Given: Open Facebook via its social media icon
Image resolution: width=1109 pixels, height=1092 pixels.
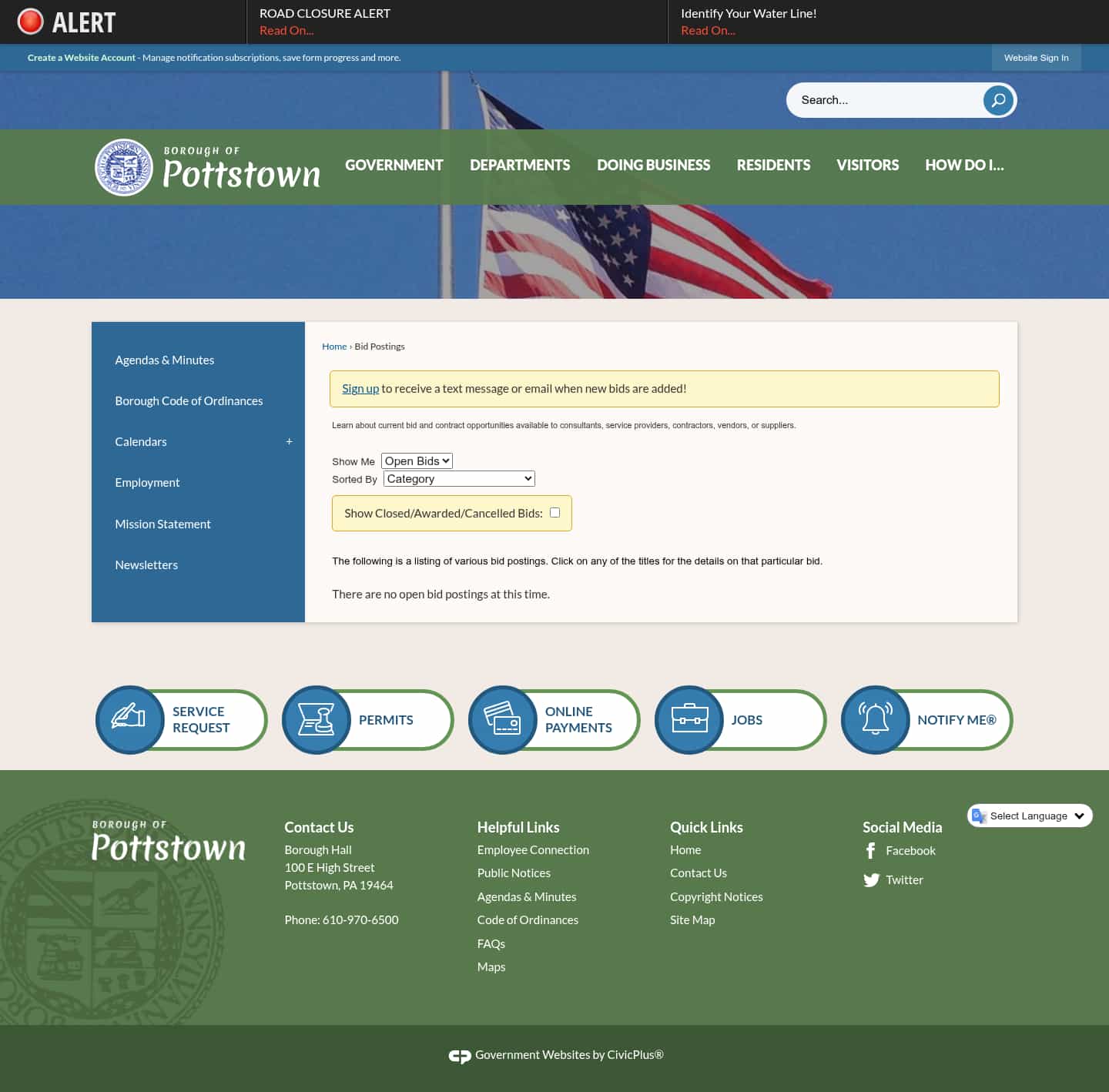Looking at the screenshot, I should tap(870, 851).
